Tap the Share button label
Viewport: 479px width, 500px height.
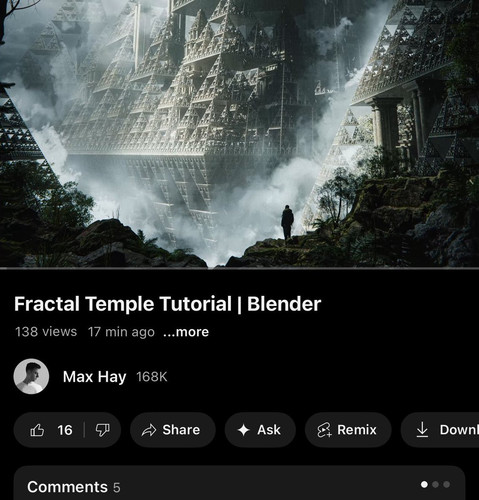pos(181,430)
